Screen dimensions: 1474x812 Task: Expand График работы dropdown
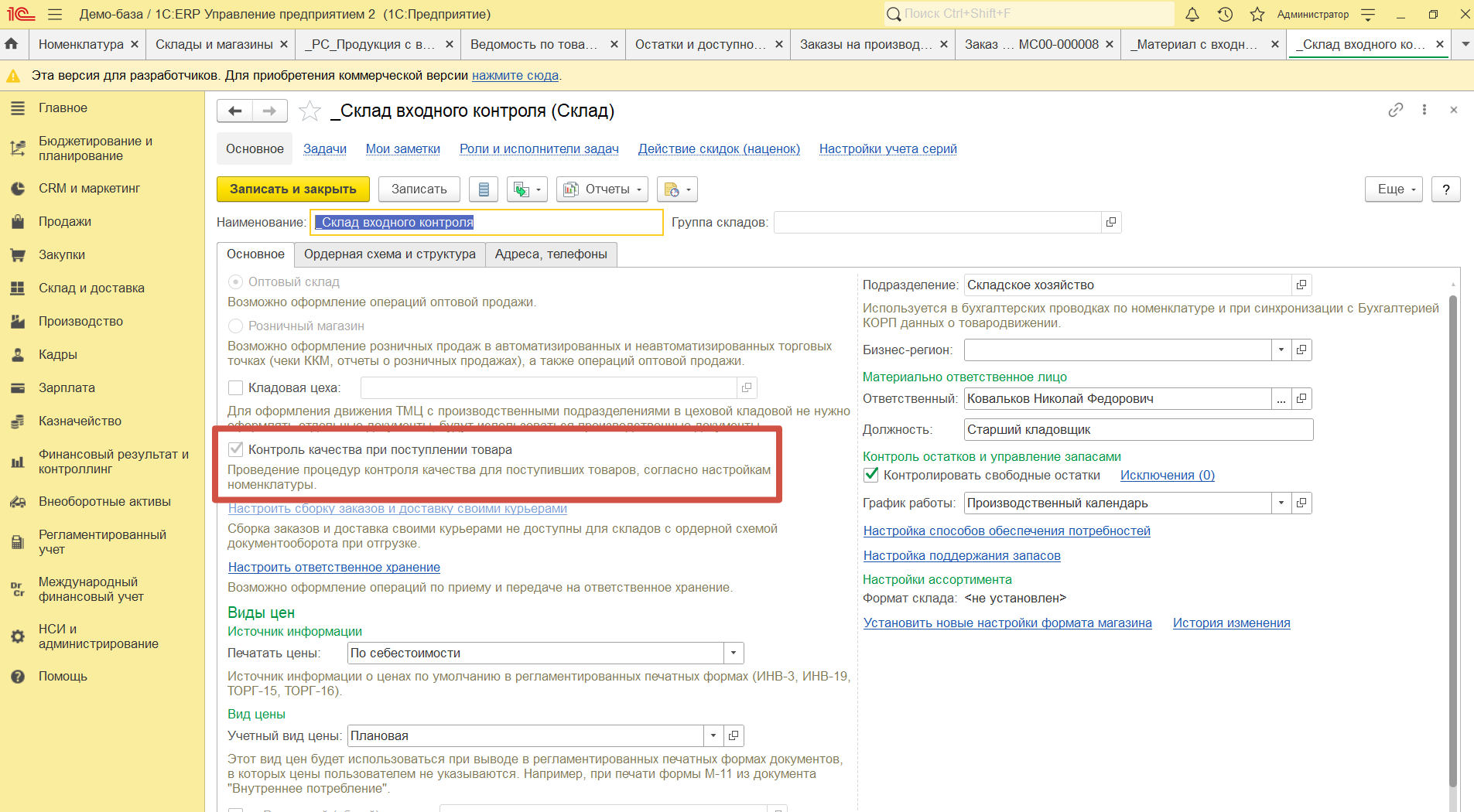1281,503
